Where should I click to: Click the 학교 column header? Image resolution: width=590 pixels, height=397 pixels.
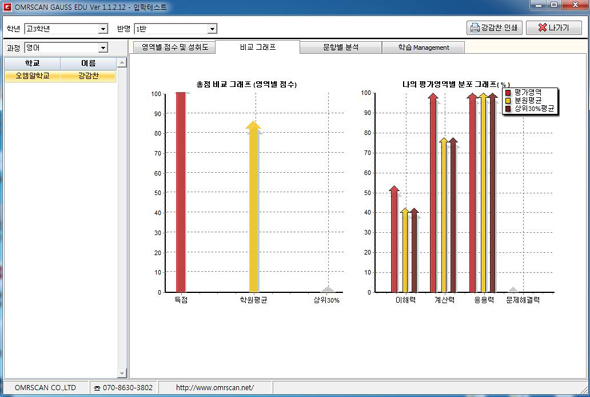point(32,63)
